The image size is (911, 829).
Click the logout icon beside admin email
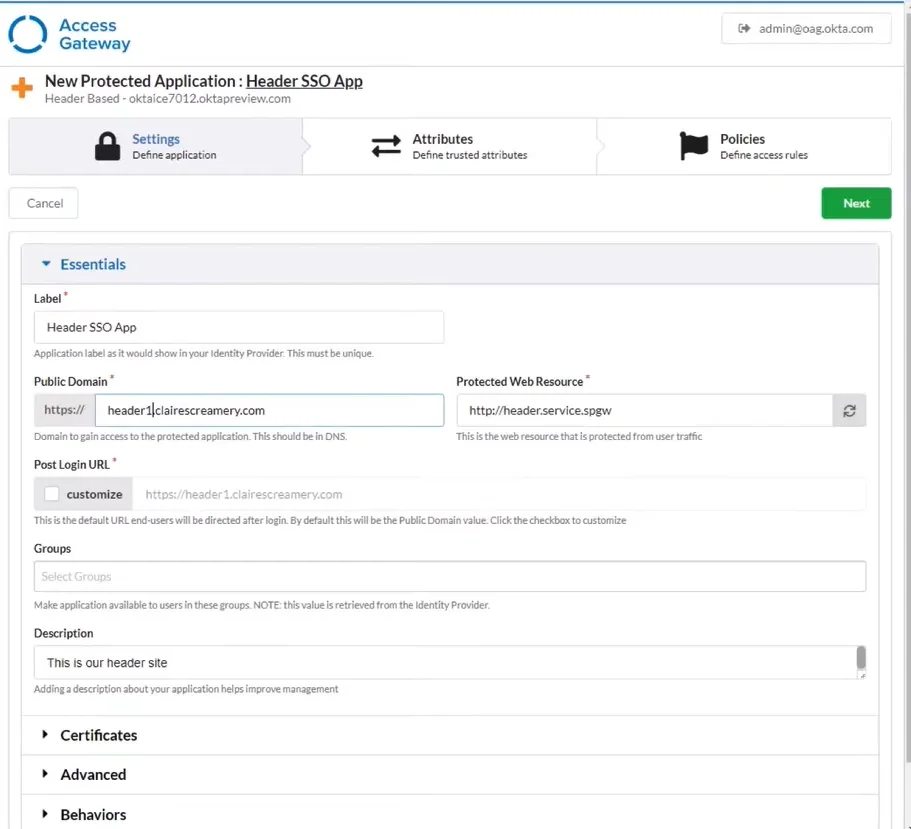pyautogui.click(x=744, y=28)
